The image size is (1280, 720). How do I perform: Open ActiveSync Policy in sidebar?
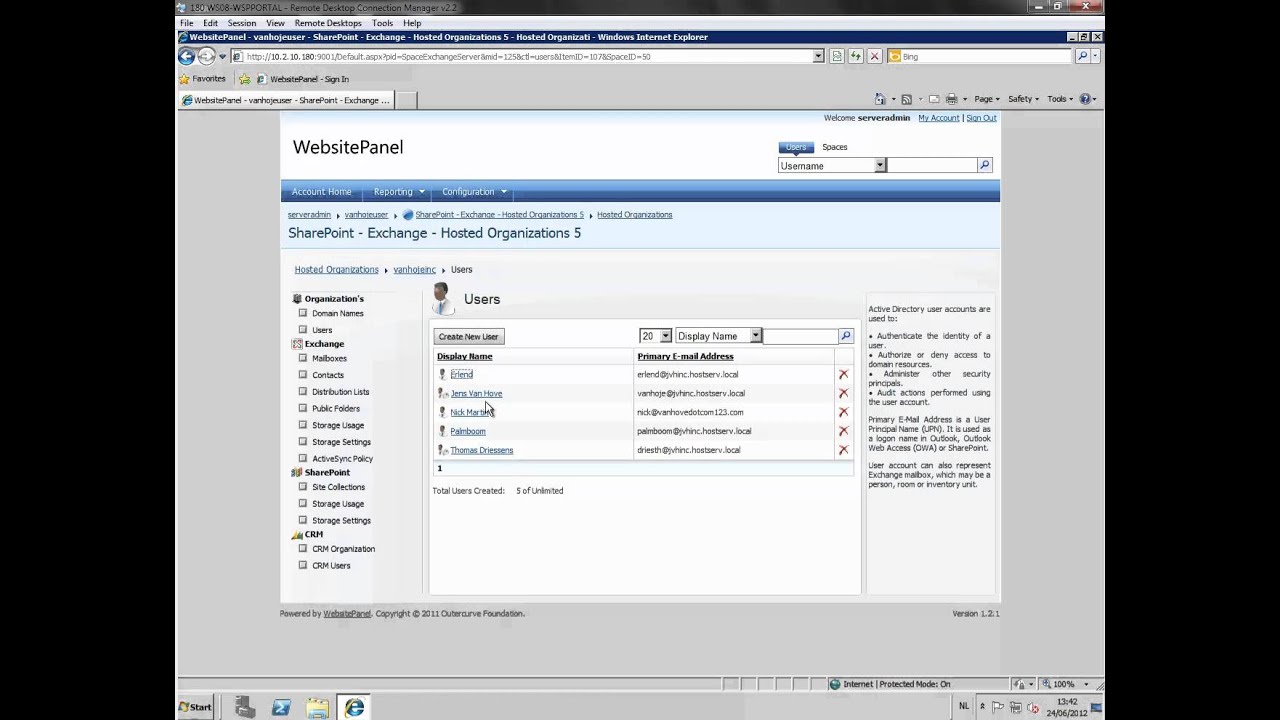(342, 458)
